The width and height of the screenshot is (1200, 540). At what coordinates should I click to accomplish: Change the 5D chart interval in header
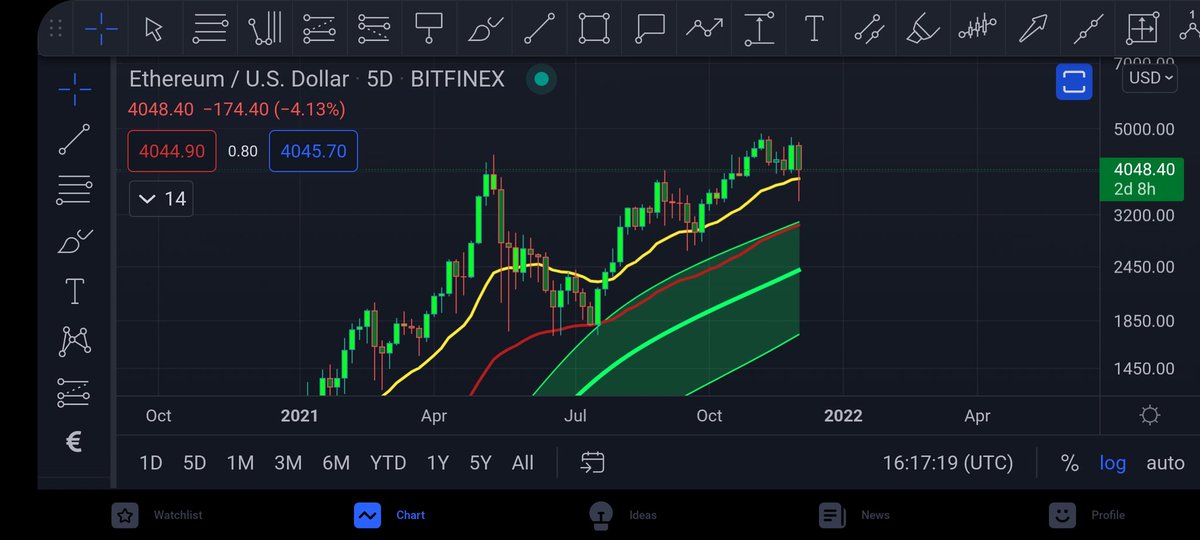tap(379, 79)
